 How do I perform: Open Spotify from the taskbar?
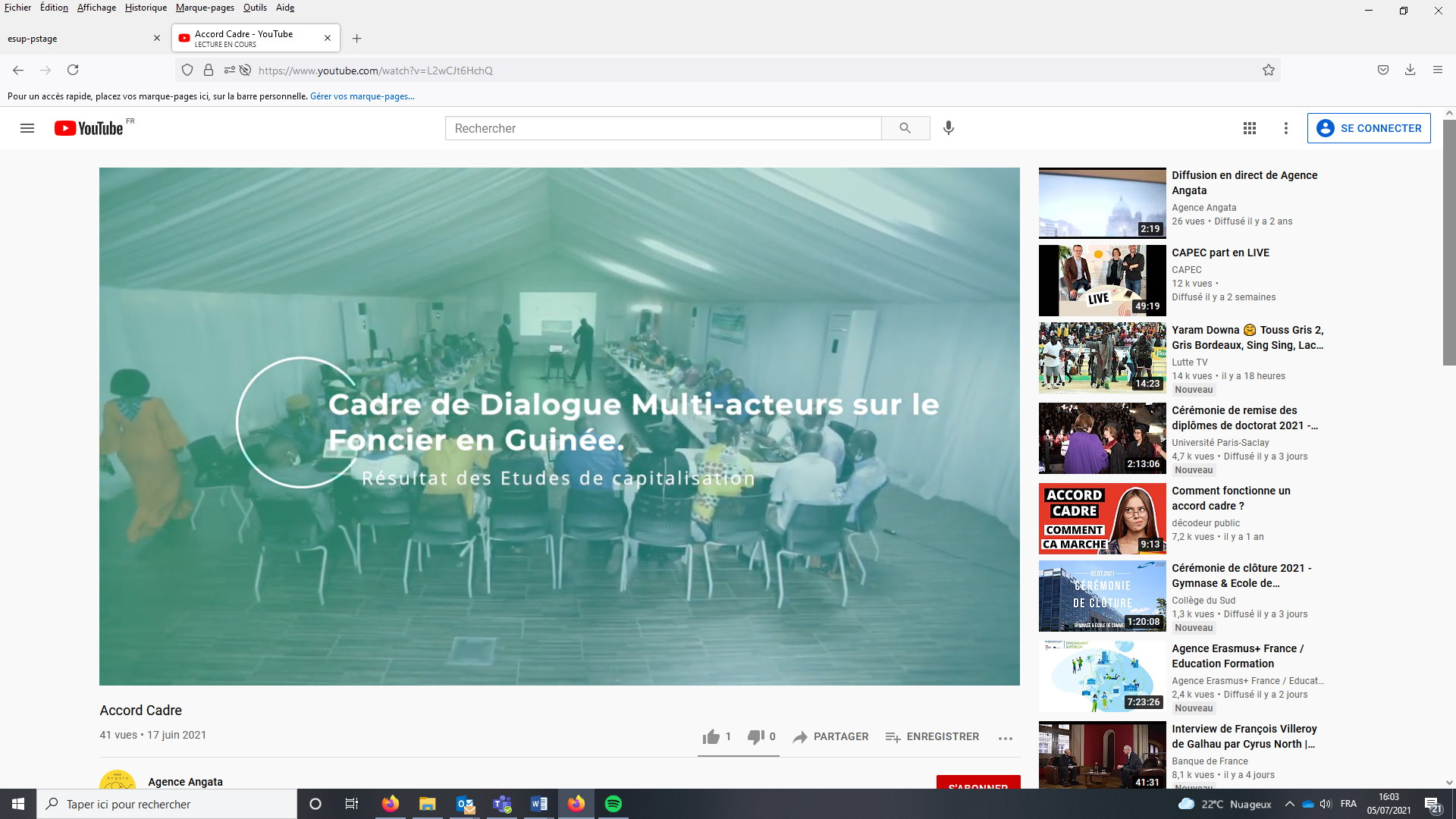click(613, 804)
